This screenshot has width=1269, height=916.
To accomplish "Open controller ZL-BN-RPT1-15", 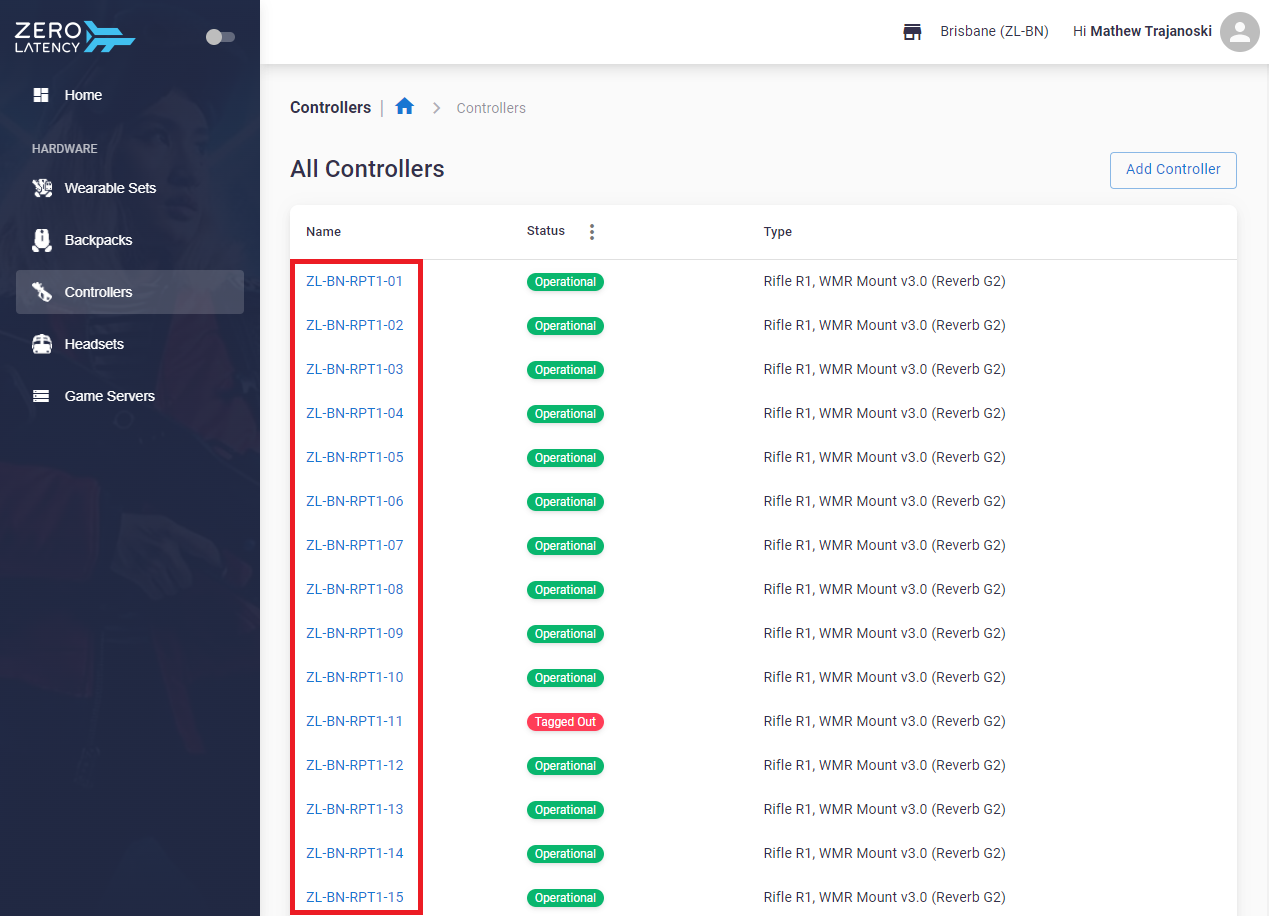I will tap(354, 897).
